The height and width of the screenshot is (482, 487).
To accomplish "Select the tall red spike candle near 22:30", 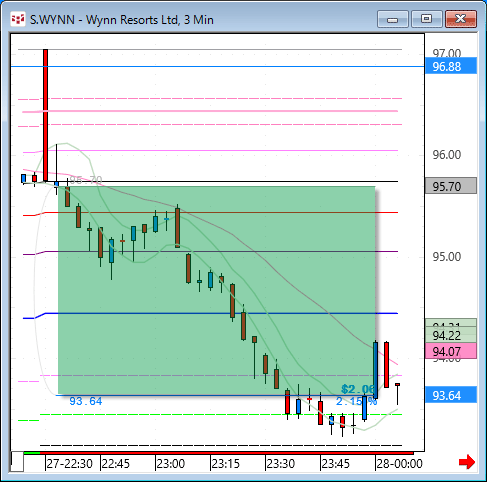I will click(45, 115).
